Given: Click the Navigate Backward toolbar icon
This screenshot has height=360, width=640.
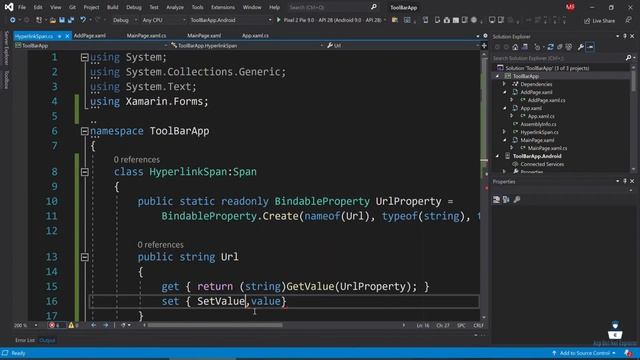Looking at the screenshot, I should [13, 20].
